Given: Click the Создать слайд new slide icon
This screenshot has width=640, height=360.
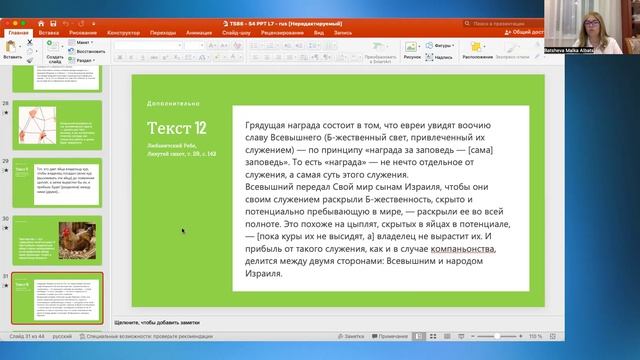Looking at the screenshot, I should tap(52, 46).
